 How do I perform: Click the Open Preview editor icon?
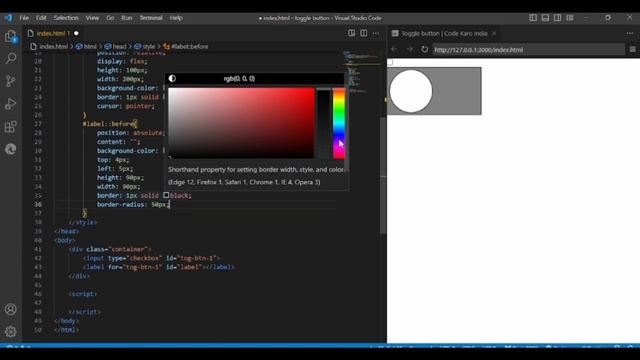pyautogui.click(x=351, y=33)
